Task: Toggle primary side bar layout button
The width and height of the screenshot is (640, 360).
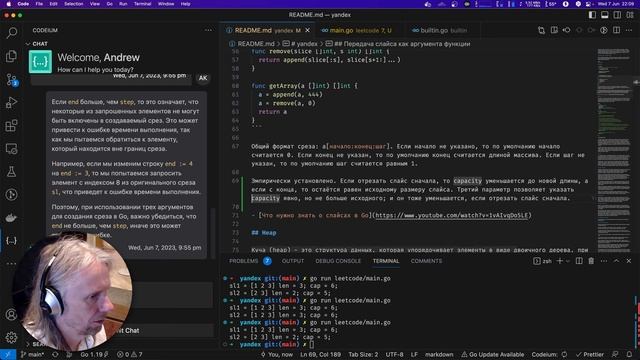Action: point(592,15)
